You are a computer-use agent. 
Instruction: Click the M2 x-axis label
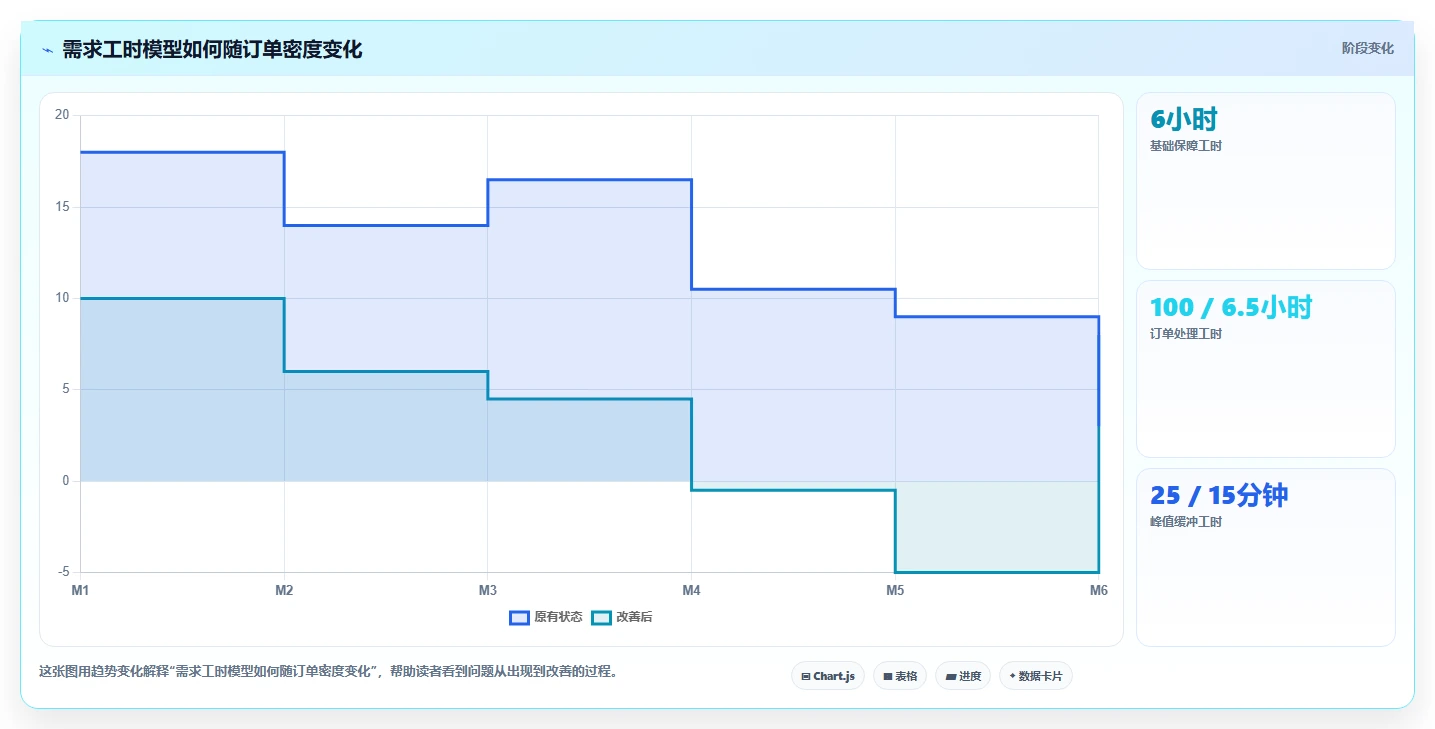click(284, 590)
